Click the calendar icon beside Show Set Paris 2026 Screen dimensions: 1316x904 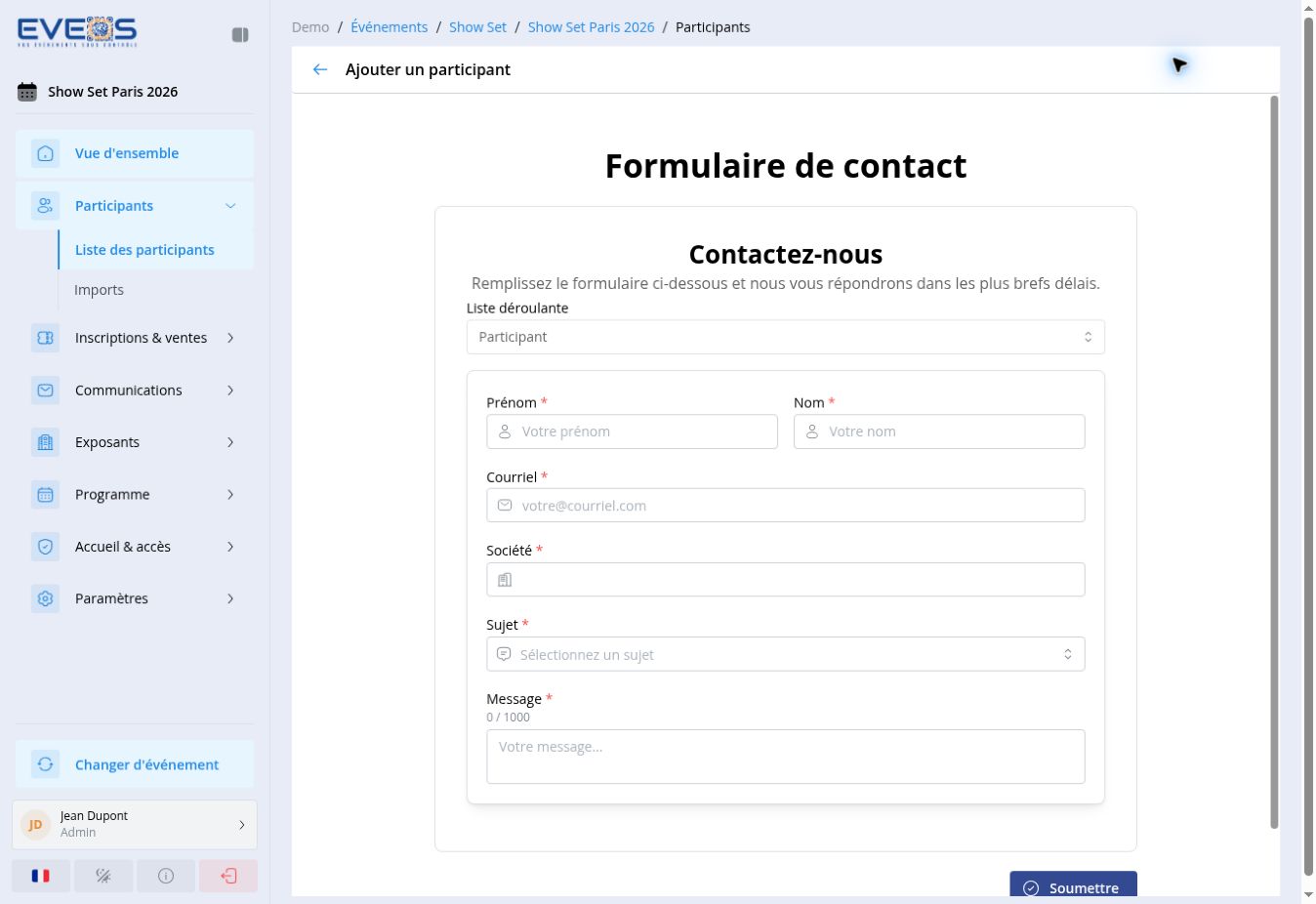tap(27, 92)
